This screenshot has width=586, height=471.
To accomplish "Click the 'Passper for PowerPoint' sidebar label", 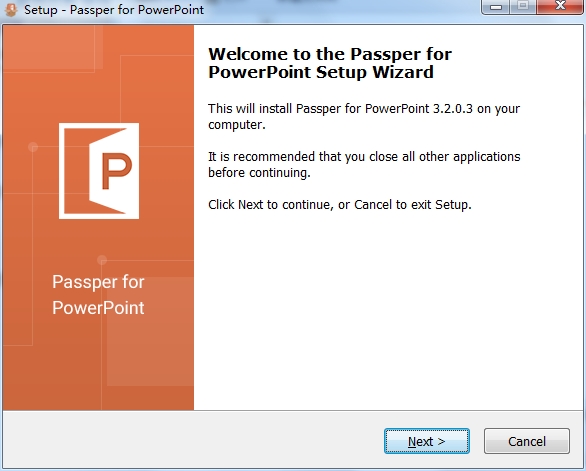I will (98, 295).
